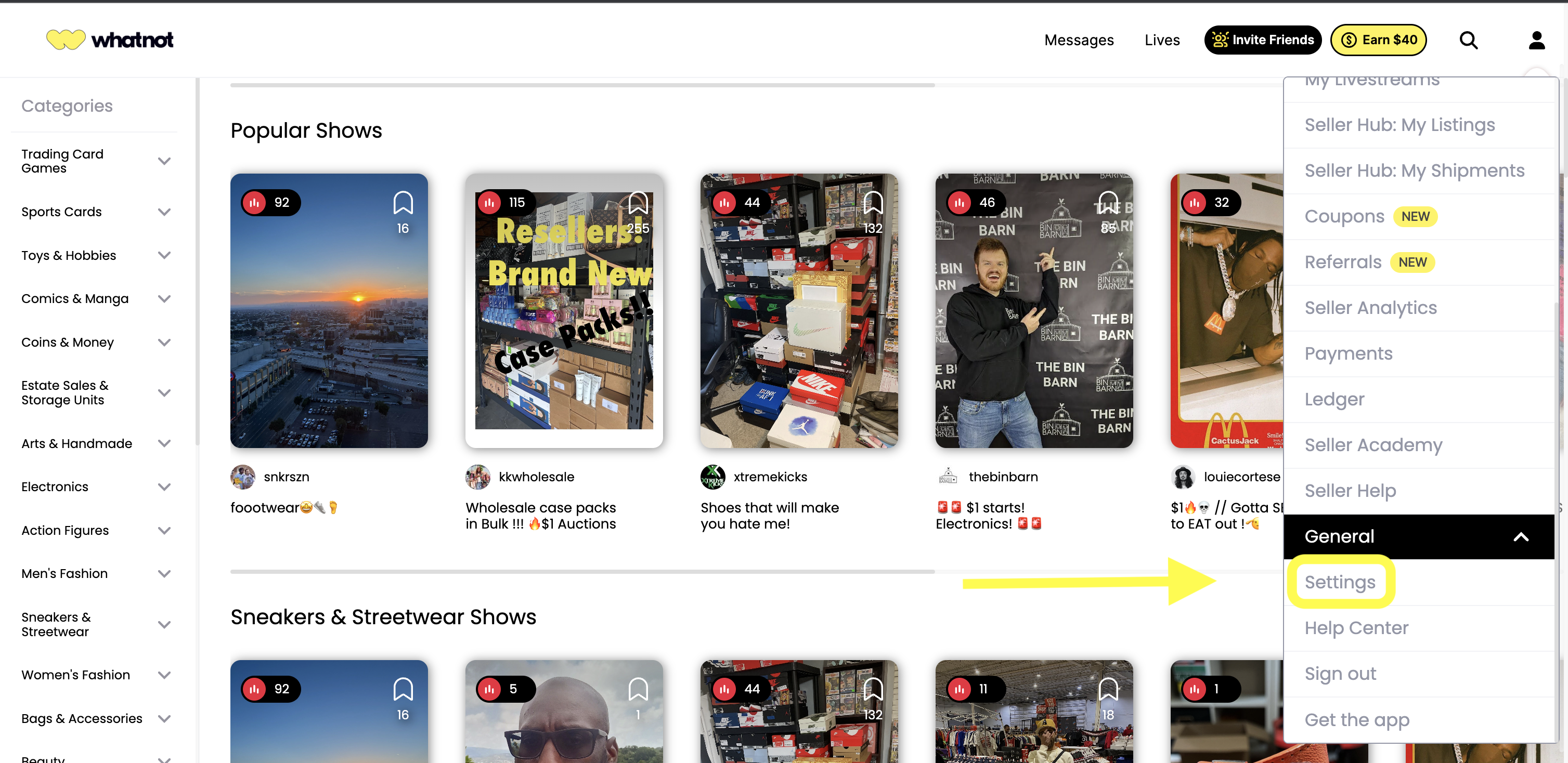Bookmark the xtremekicks Popular show

coord(873,203)
